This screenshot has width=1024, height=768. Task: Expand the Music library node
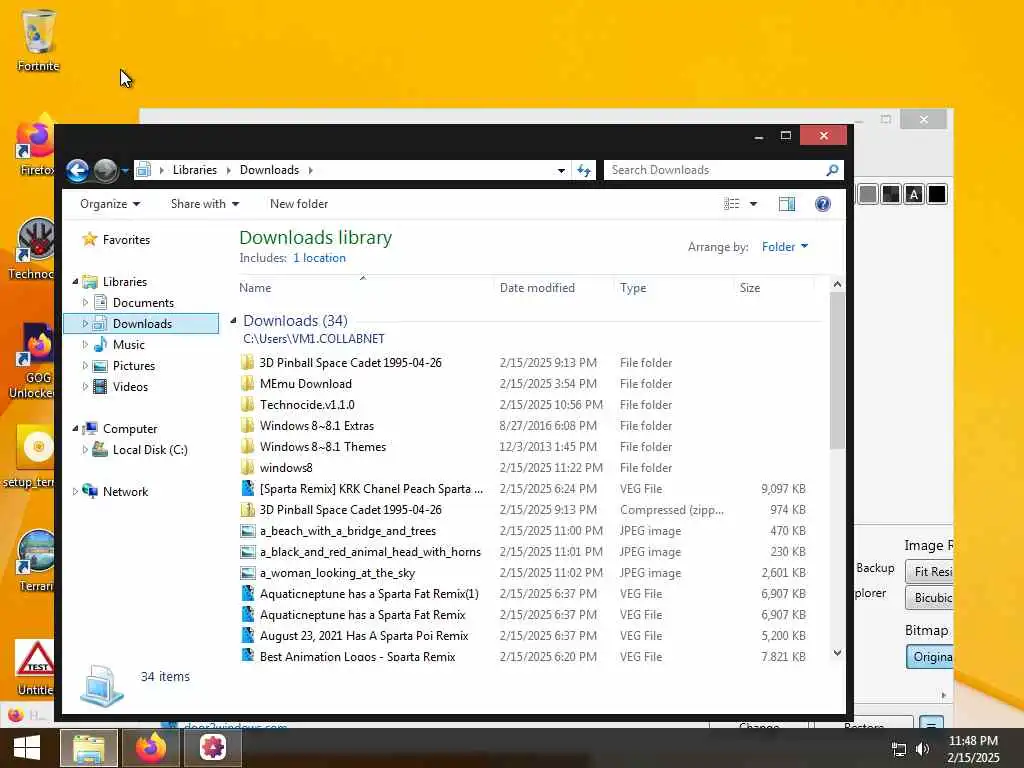(85, 344)
